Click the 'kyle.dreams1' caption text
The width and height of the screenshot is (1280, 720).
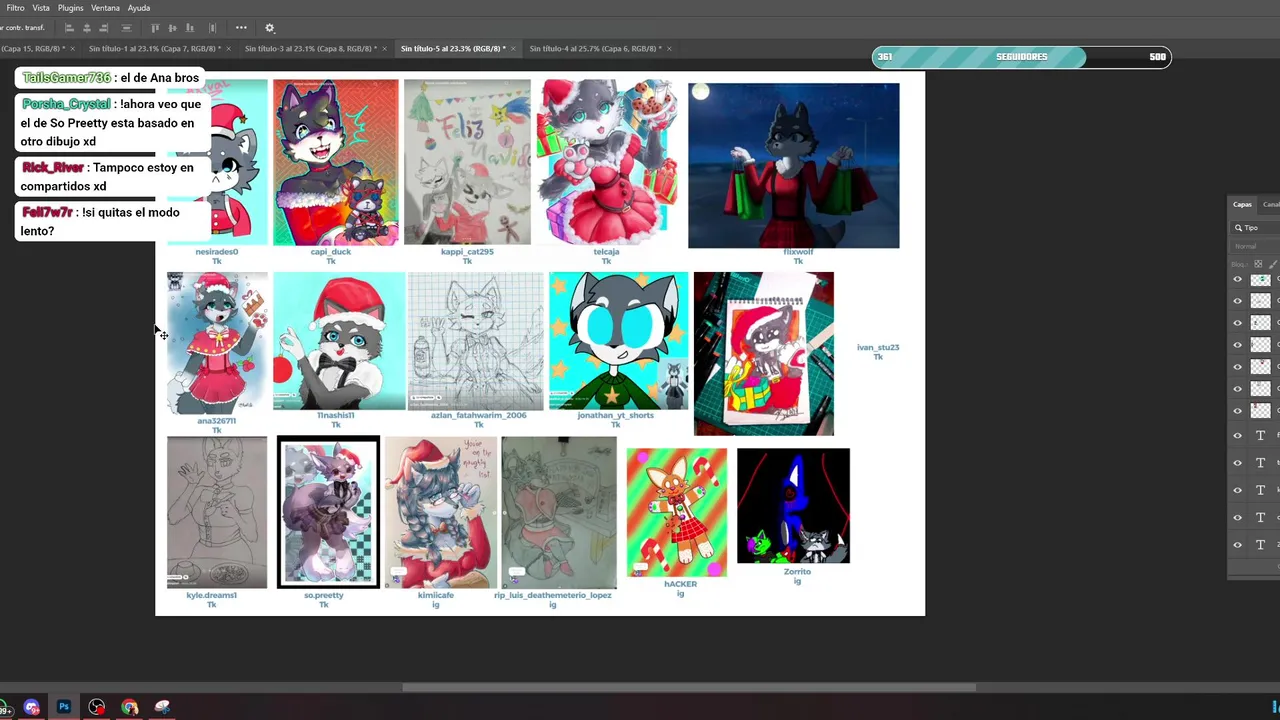pos(211,595)
